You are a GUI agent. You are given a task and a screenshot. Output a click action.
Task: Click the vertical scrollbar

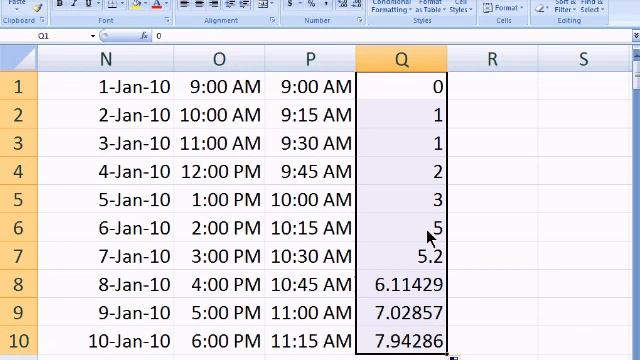(636, 204)
